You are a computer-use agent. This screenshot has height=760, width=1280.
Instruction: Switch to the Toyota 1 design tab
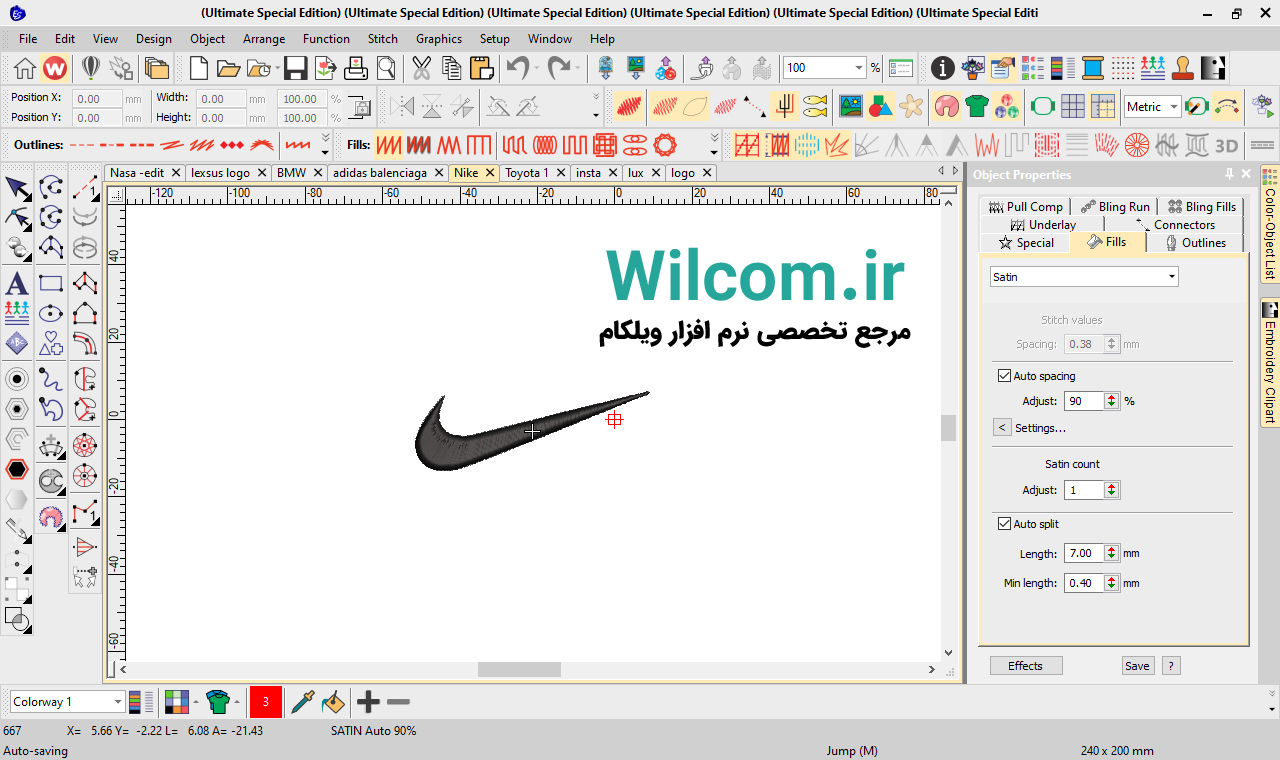[x=527, y=173]
